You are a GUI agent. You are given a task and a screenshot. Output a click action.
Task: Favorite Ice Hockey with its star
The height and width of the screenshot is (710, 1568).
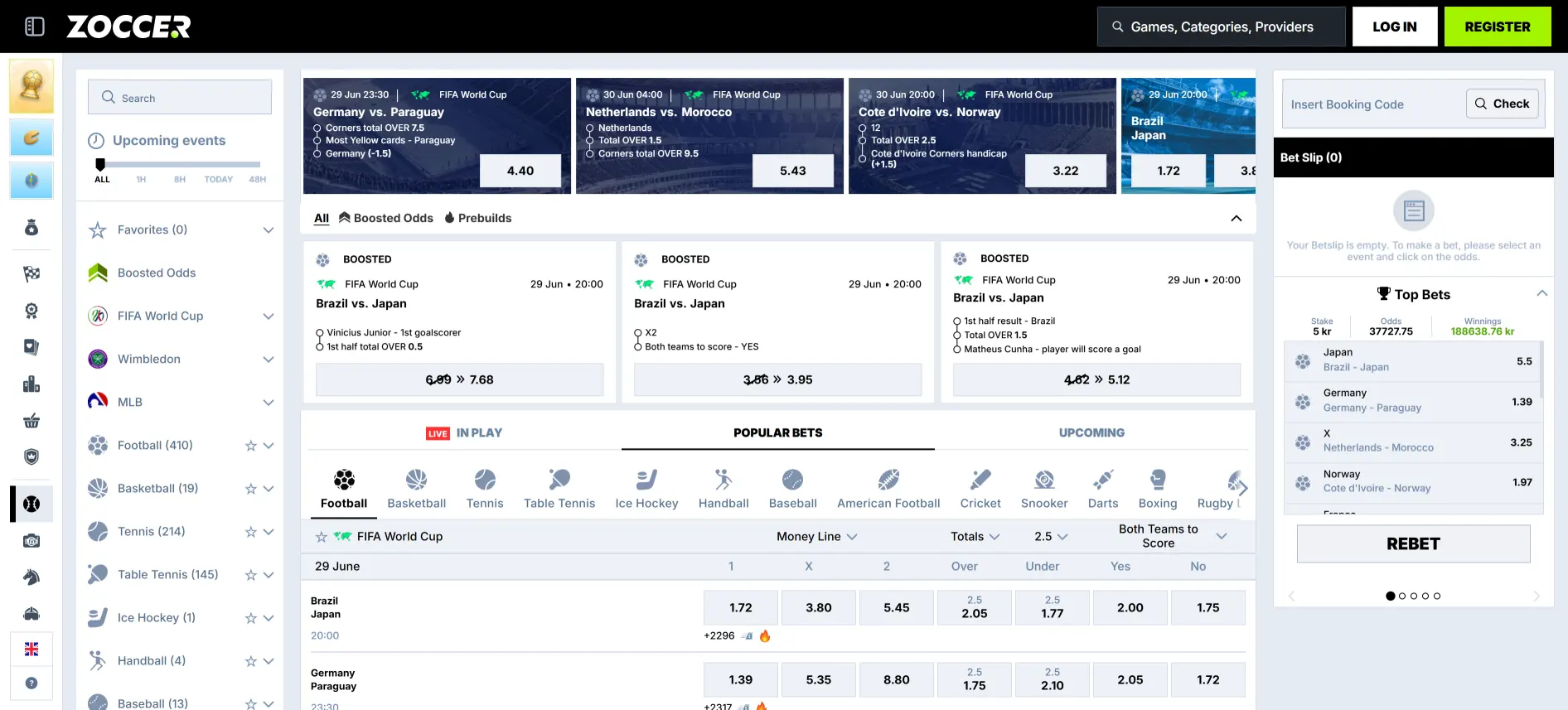click(250, 618)
